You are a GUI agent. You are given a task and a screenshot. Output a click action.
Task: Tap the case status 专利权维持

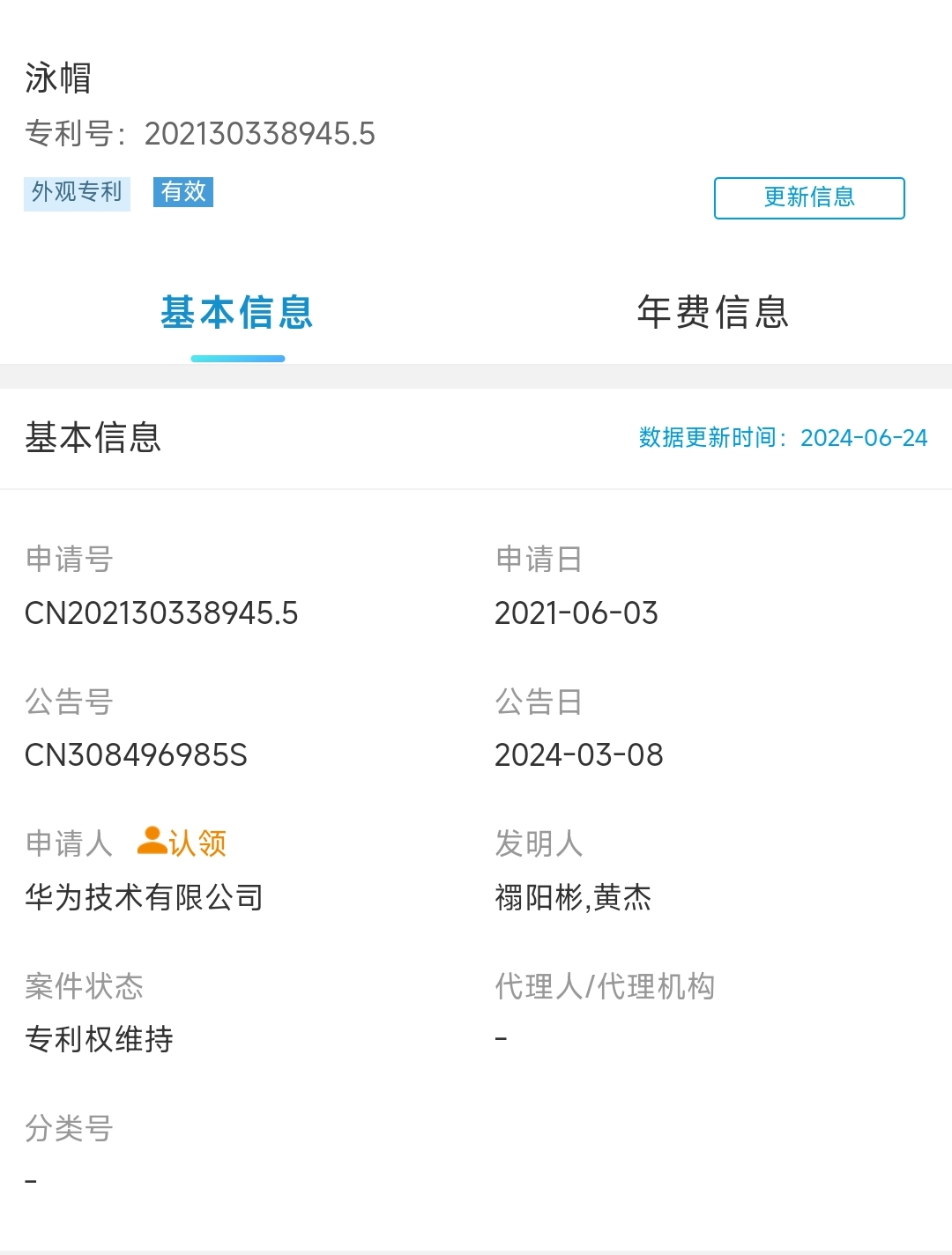click(99, 1039)
